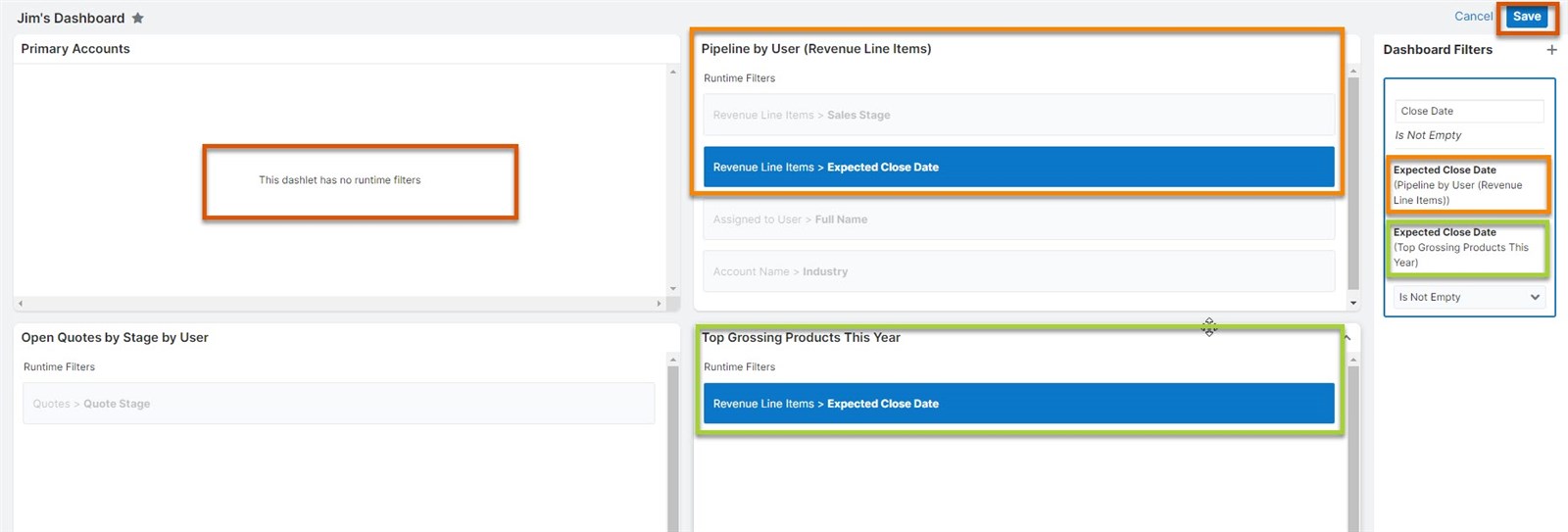Deselect Expected Close Date in Pipeline by User
Screen dimensions: 1568x532
point(1018,168)
